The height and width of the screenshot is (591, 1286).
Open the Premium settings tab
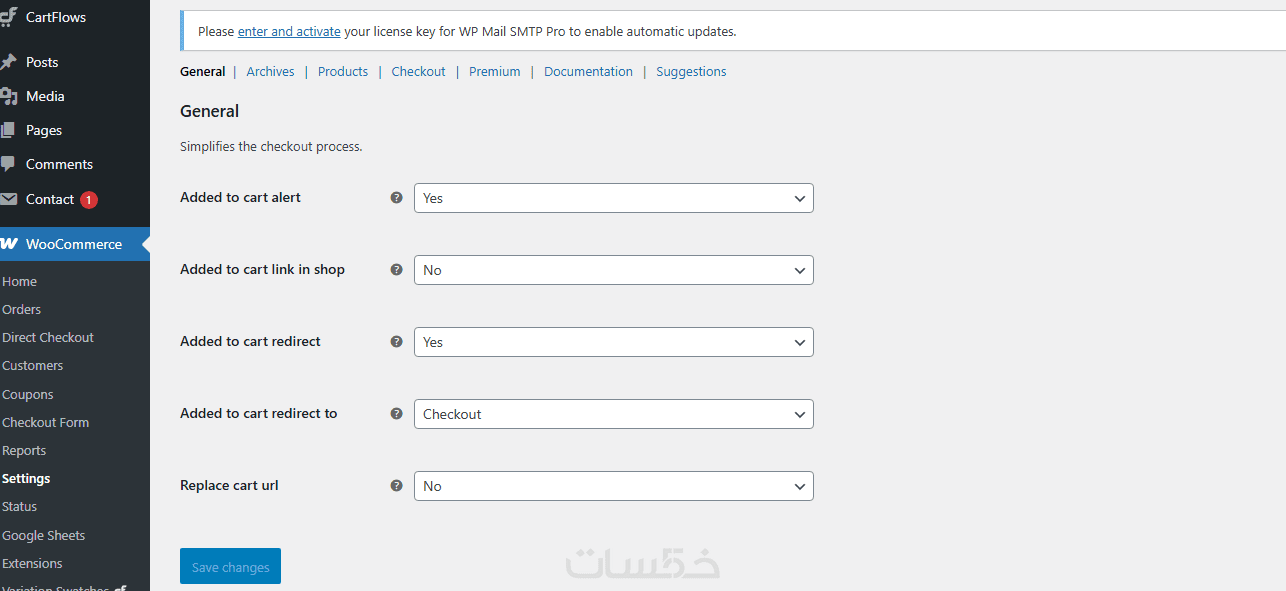click(x=494, y=72)
